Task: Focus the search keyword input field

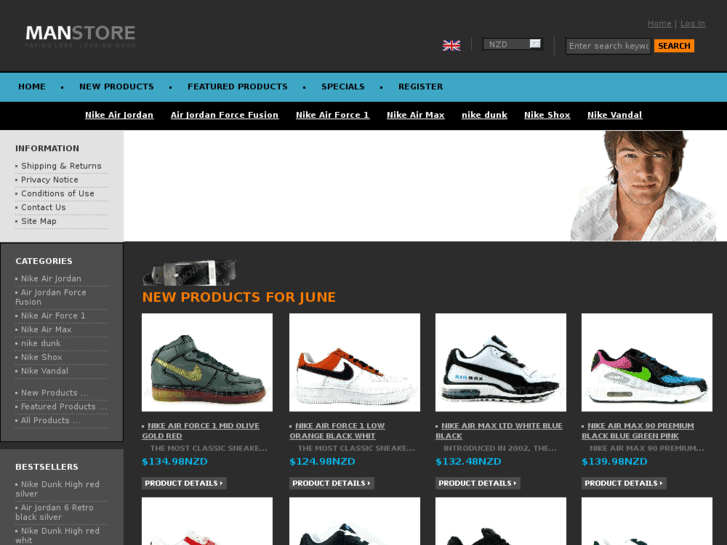Action: coord(608,46)
